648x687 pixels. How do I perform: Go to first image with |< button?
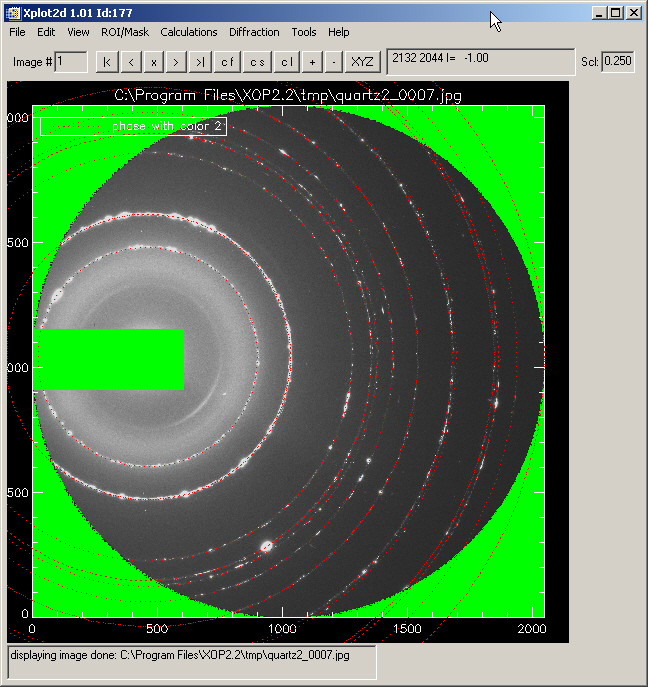106,62
